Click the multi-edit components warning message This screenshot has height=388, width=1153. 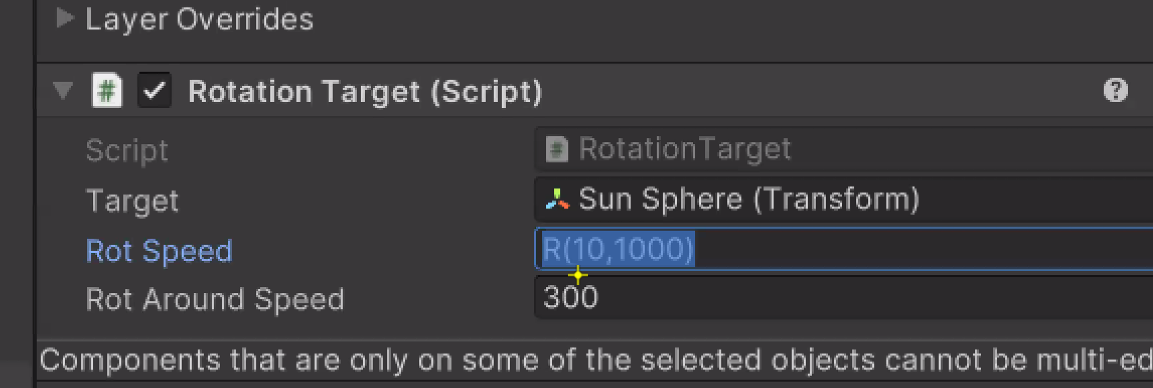[x=596, y=360]
